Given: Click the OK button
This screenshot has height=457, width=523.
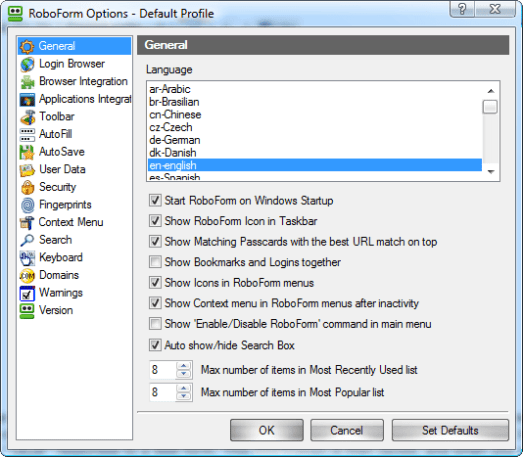Looking at the screenshot, I should tap(267, 430).
